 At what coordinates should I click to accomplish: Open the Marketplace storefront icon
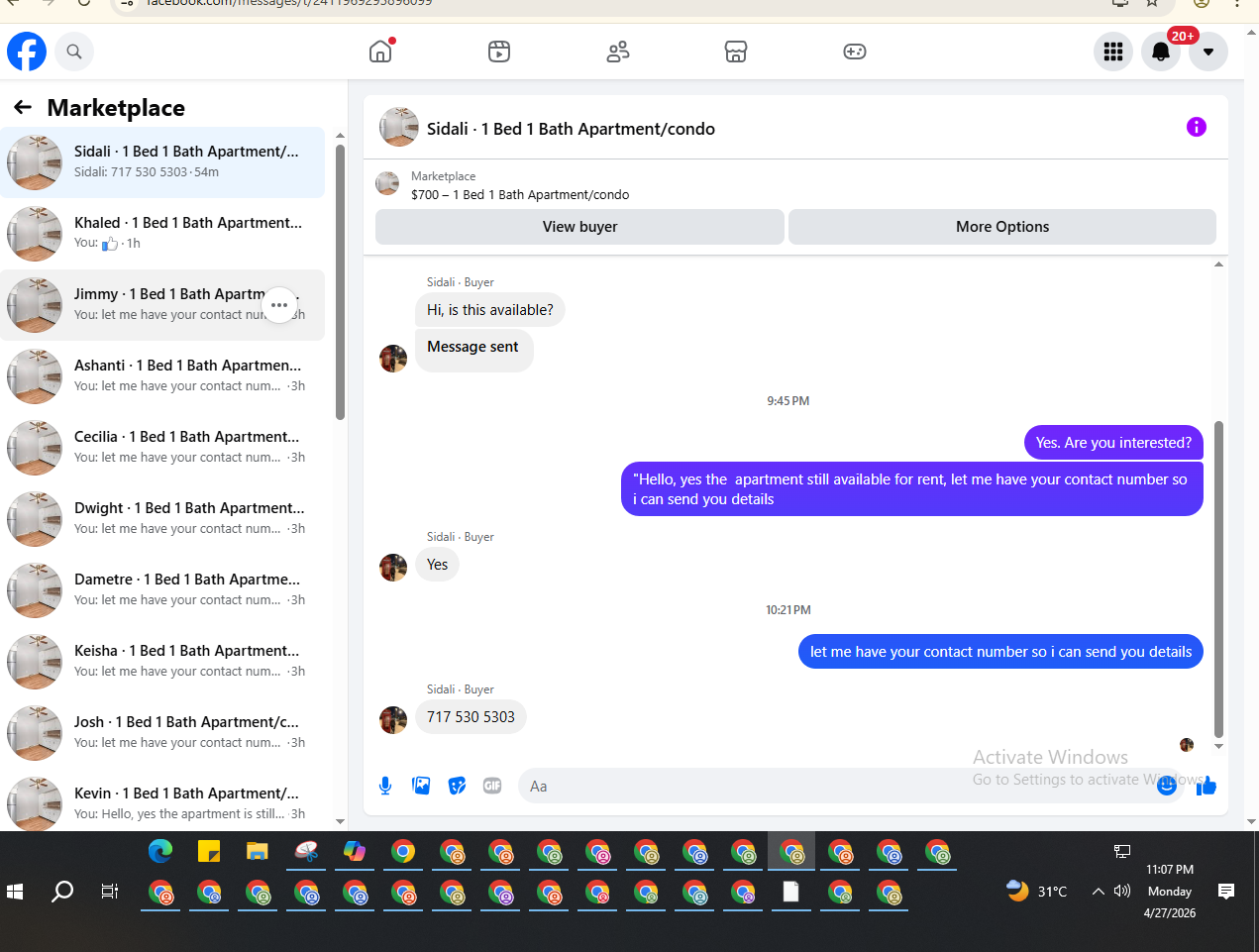tap(736, 52)
